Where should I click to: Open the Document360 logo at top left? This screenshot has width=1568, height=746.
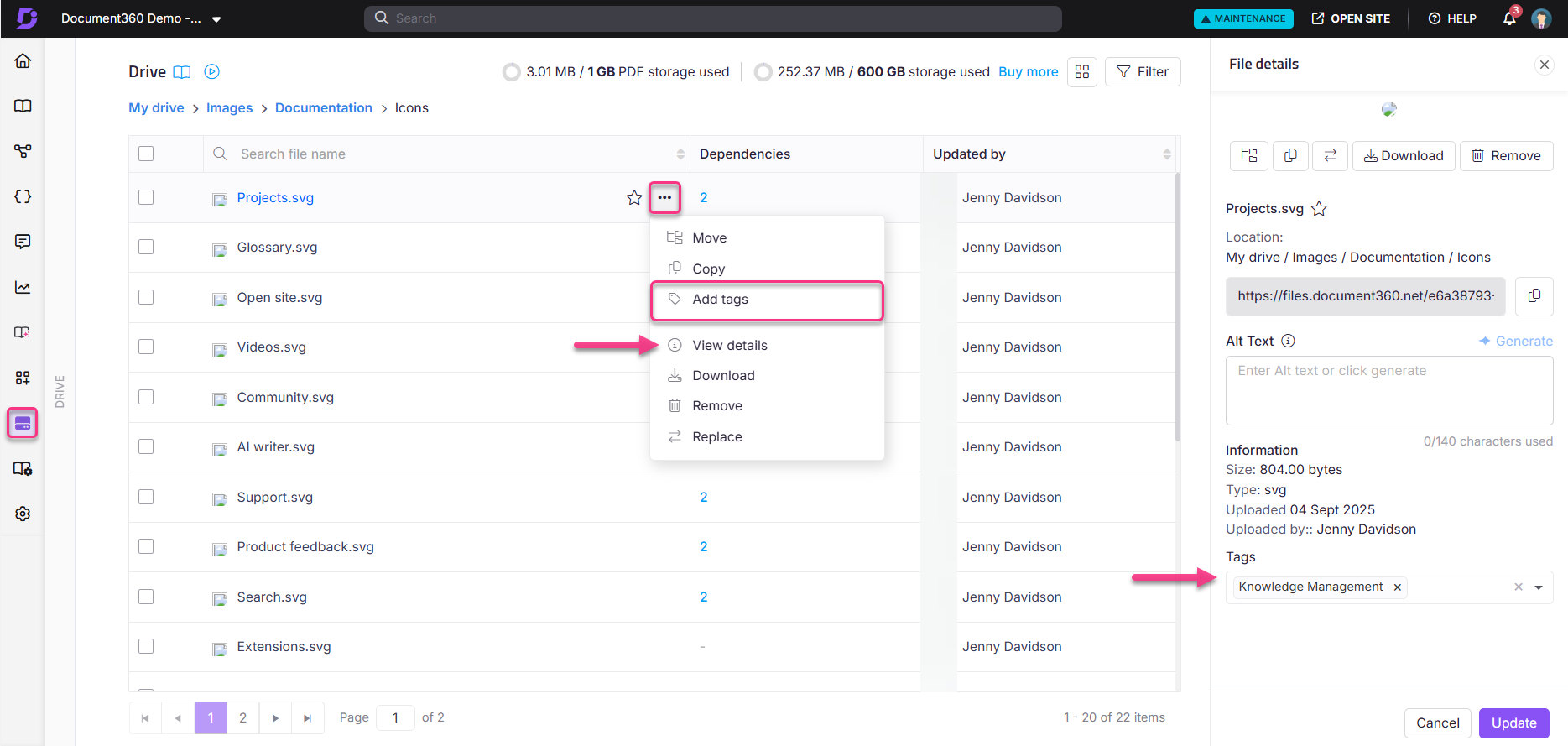coord(27,18)
